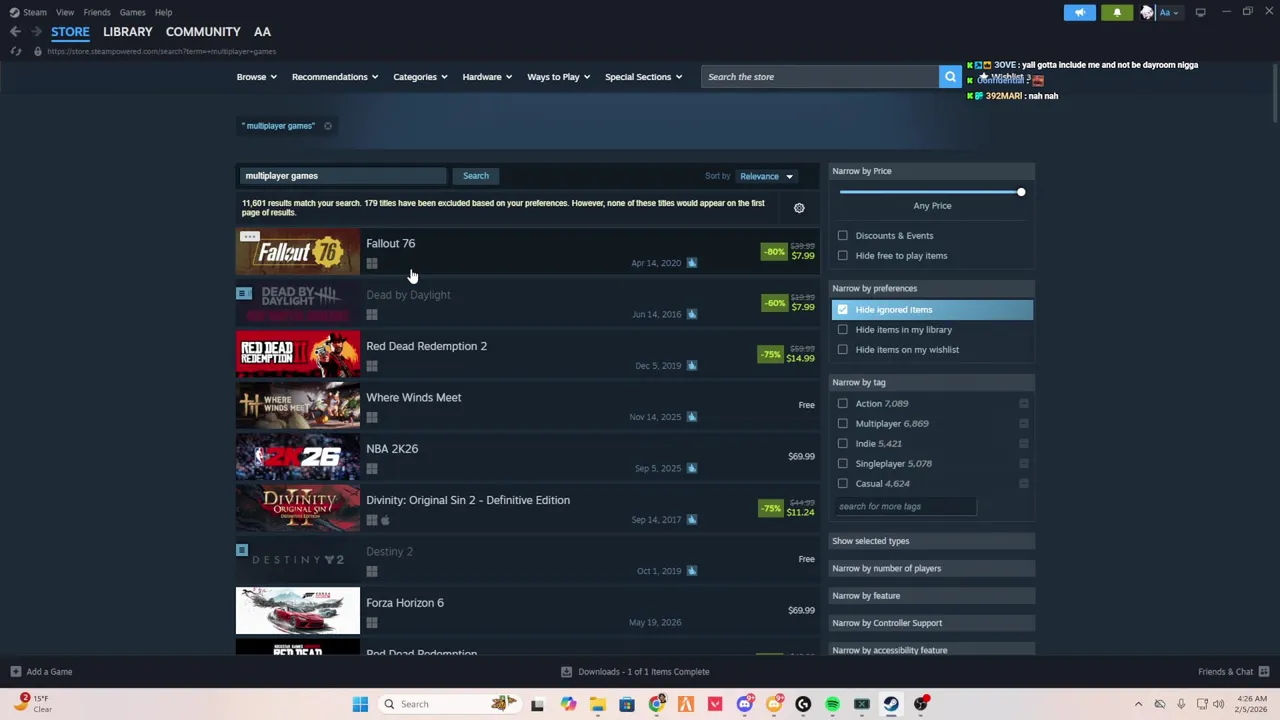
Task: Open Chrome from the taskbar
Action: (656, 704)
